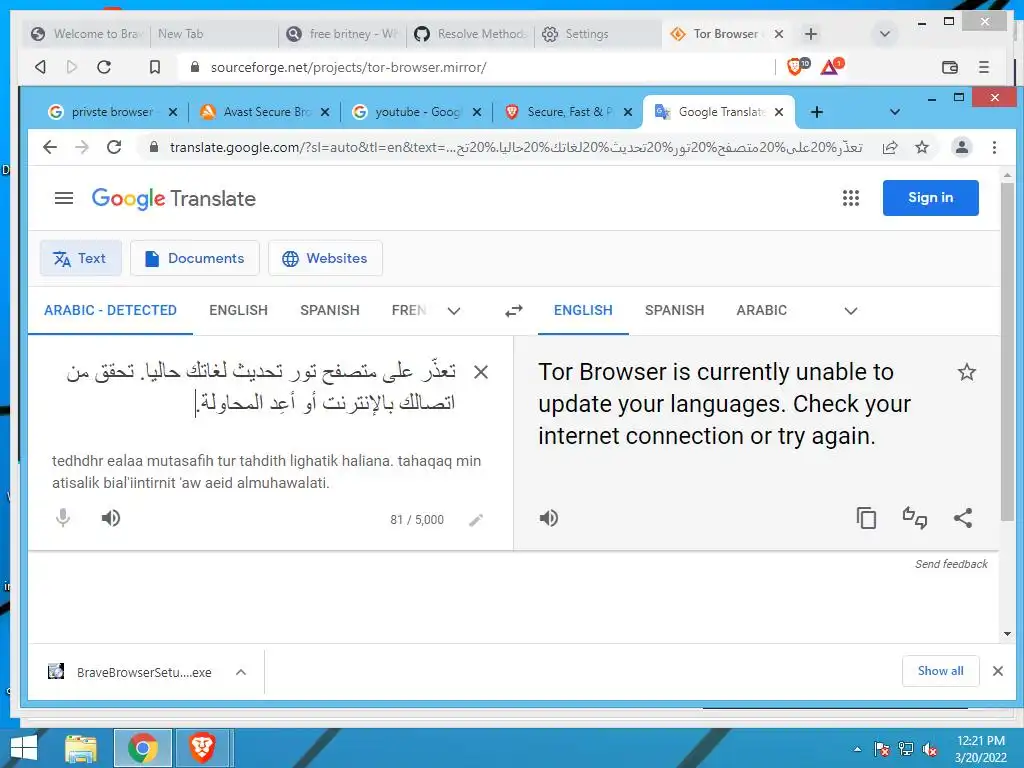
Task: Switch to Brave New Tab tab
Action: point(216,34)
